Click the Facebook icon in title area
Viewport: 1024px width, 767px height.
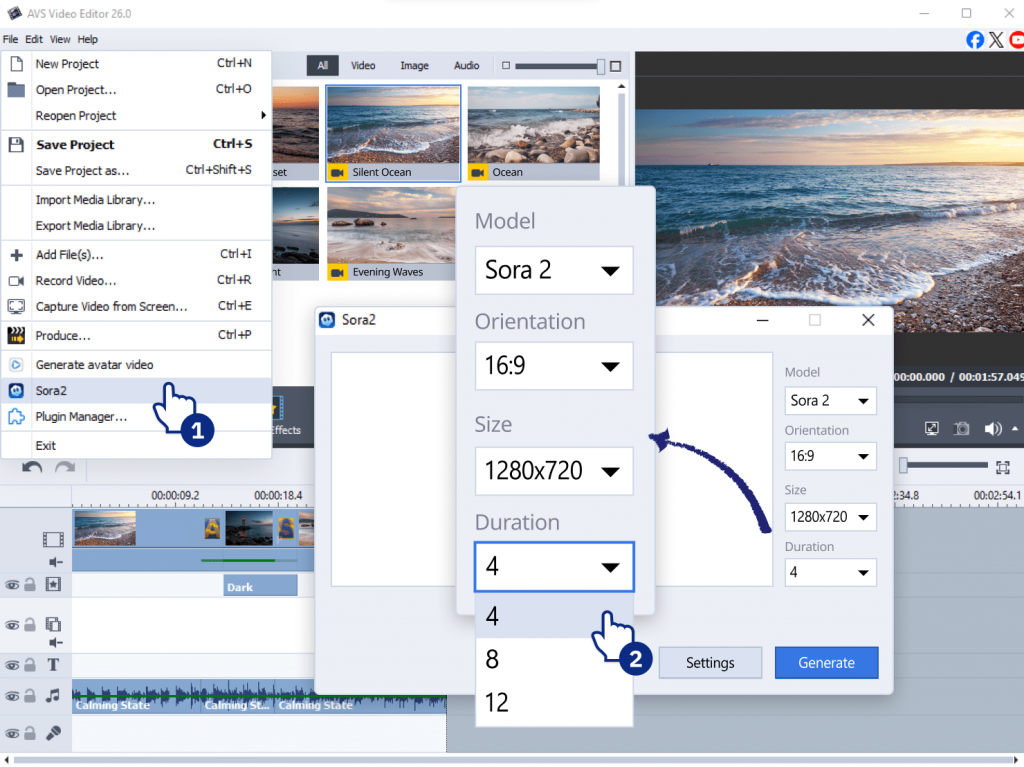point(975,40)
